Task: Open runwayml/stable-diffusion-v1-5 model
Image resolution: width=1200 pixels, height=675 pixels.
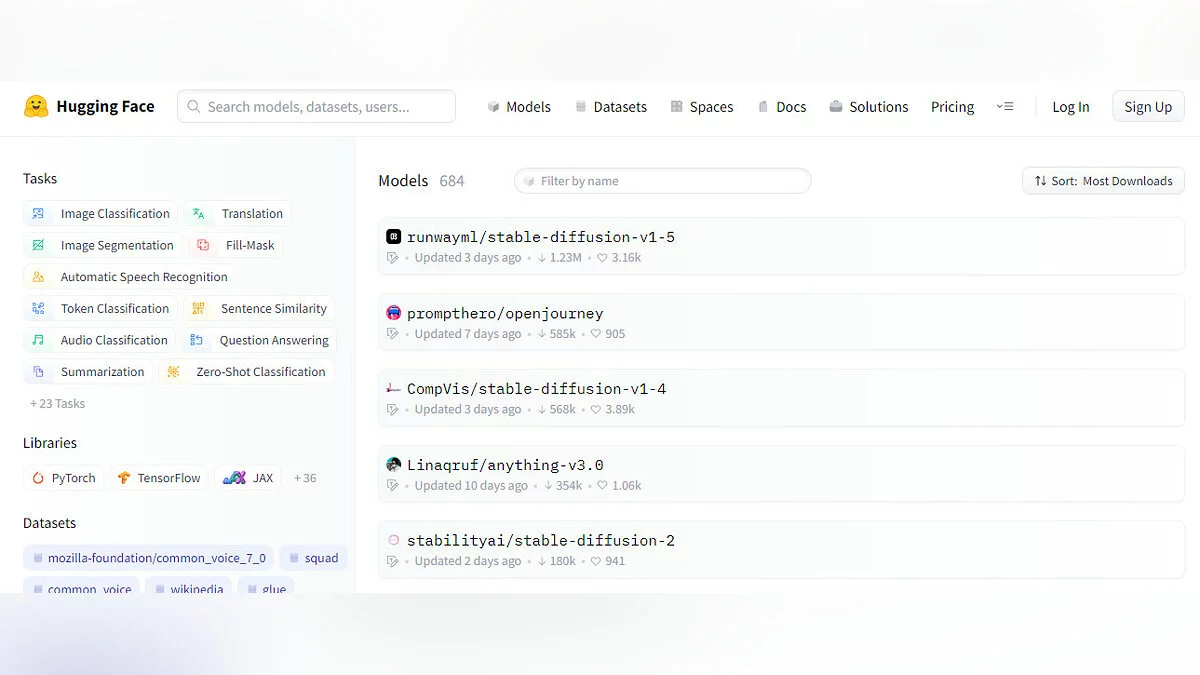Action: (x=781, y=246)
